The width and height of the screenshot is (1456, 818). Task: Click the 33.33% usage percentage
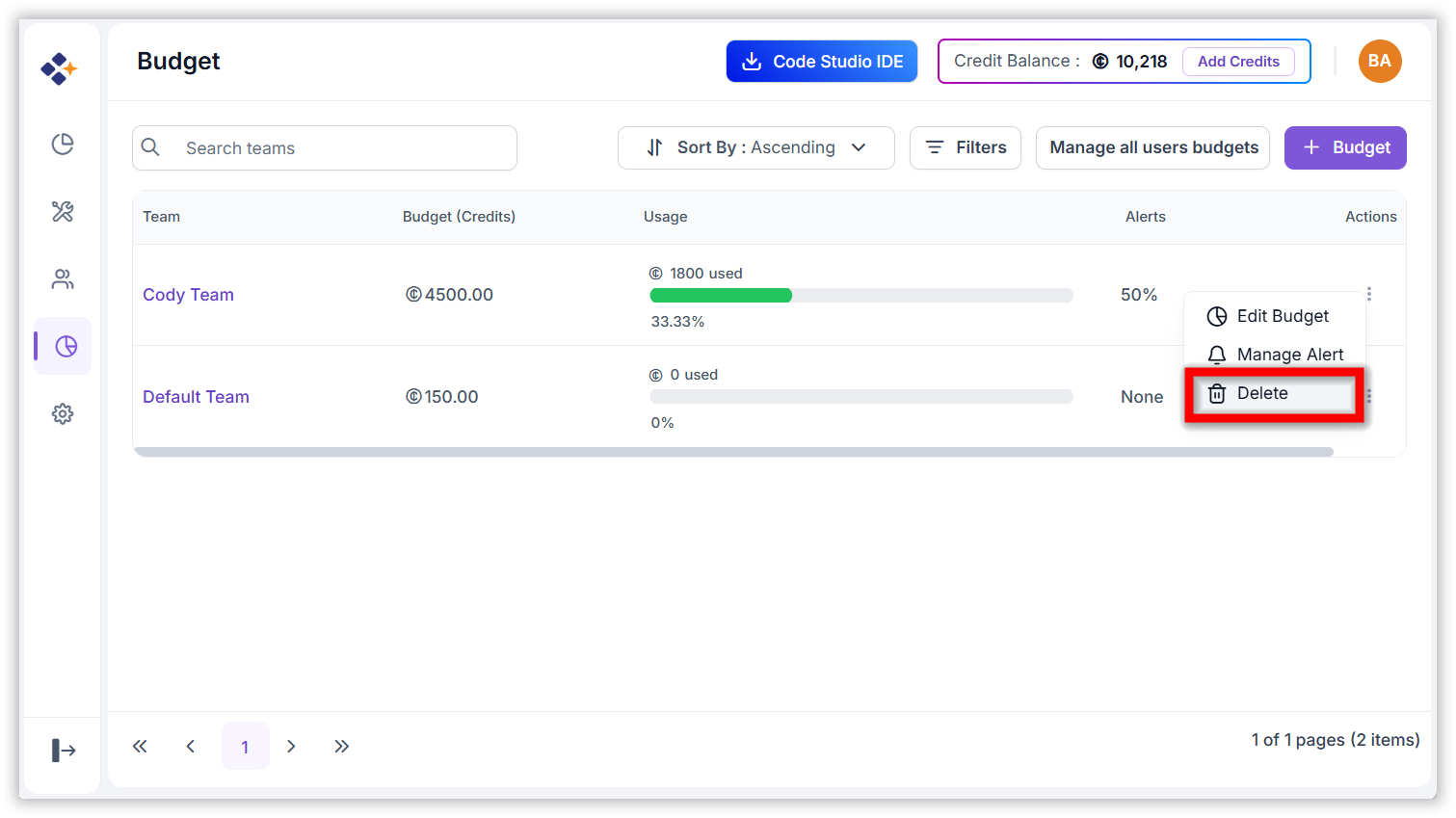(677, 322)
